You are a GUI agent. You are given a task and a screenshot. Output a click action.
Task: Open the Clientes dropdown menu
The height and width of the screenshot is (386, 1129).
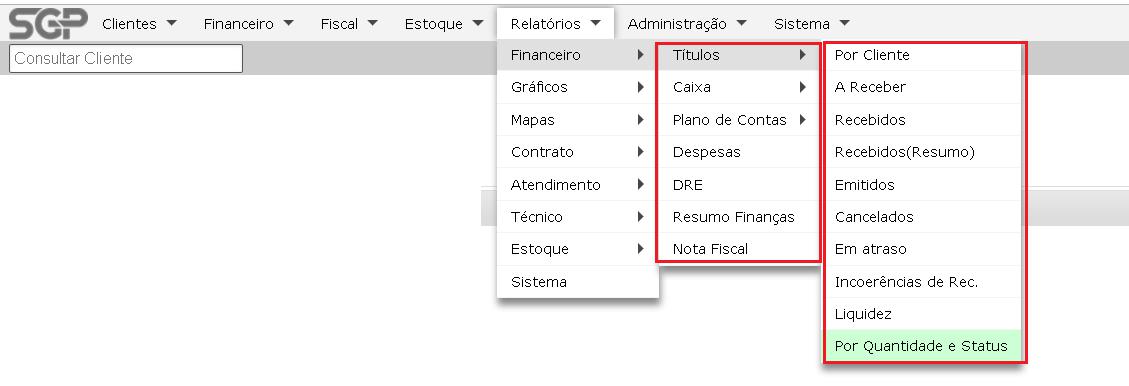point(139,24)
